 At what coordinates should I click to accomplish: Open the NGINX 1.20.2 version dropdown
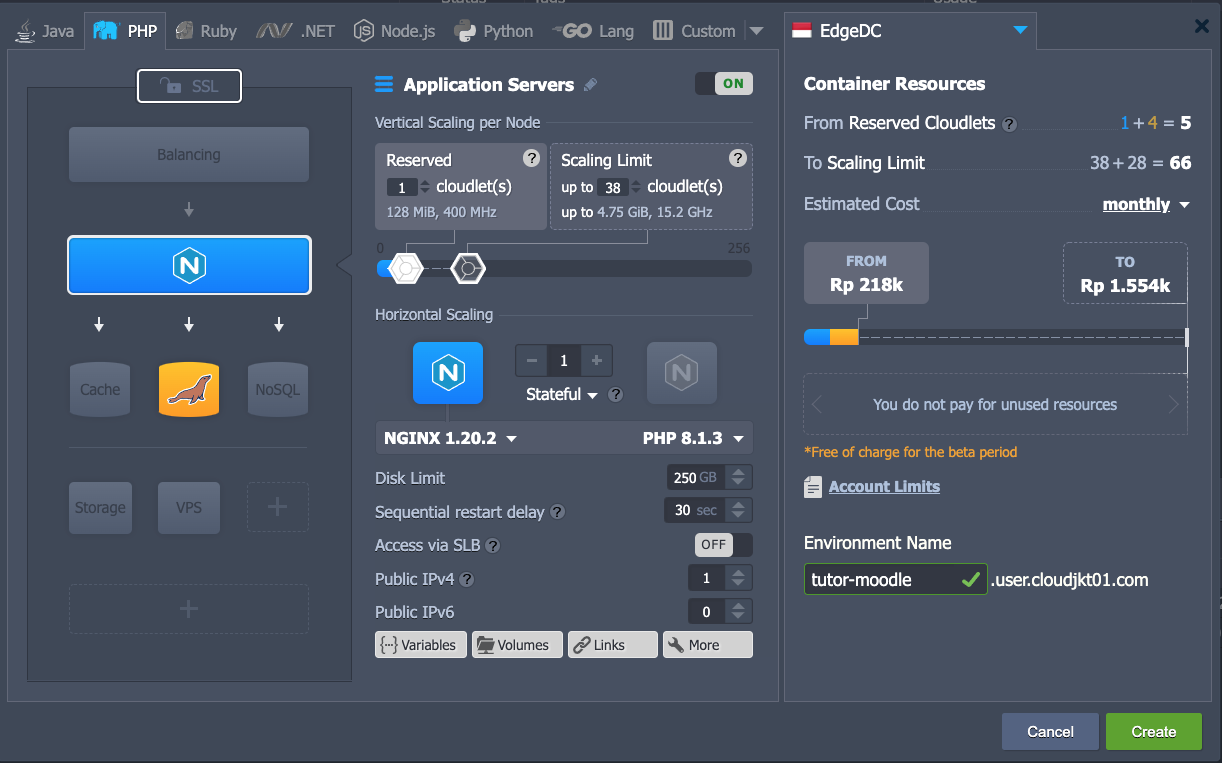click(x=450, y=438)
